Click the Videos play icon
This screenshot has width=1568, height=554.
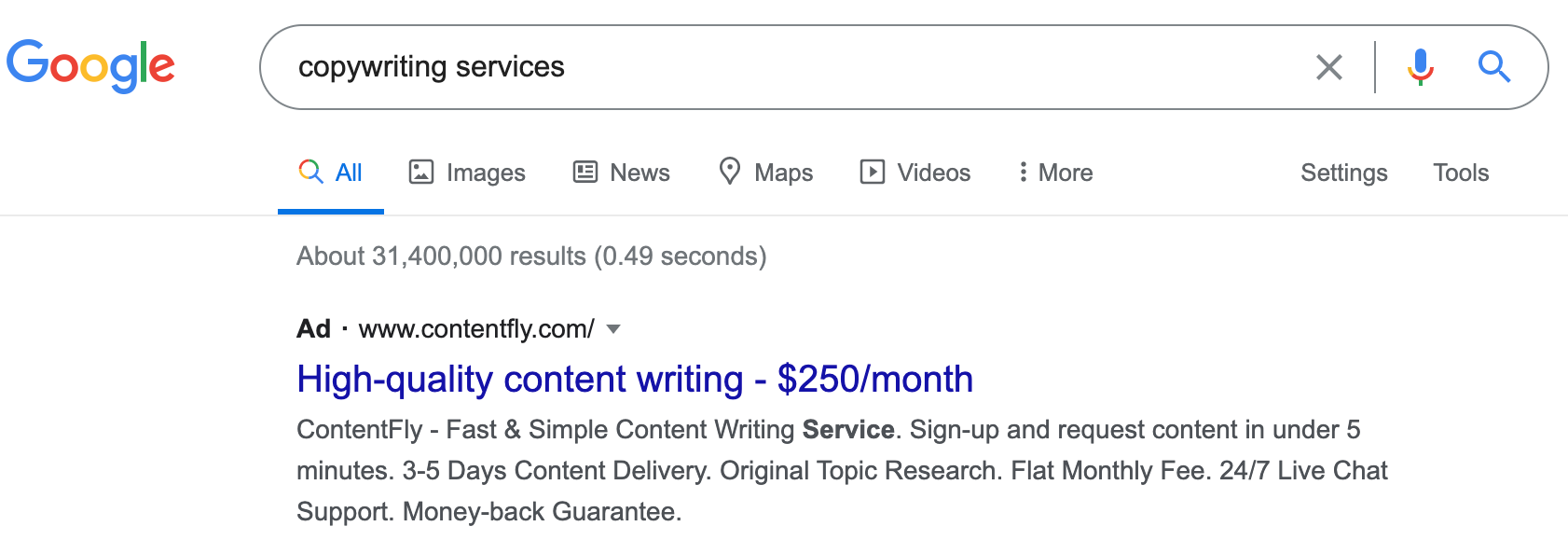(x=871, y=172)
